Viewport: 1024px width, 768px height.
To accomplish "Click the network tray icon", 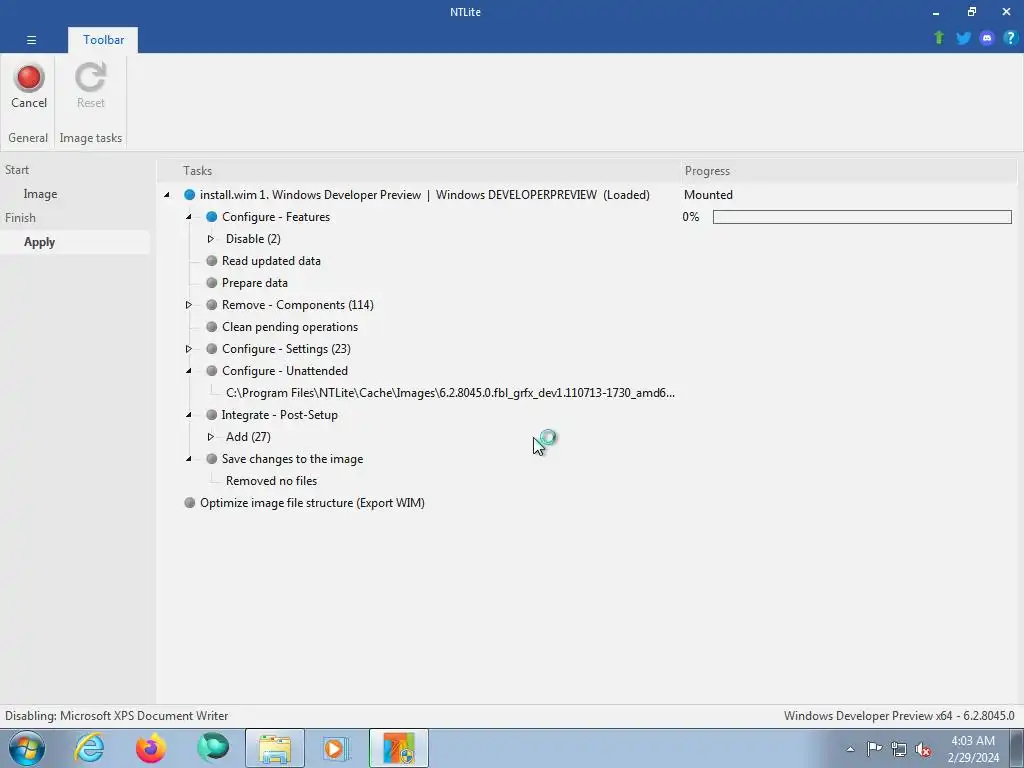I will pos(899,750).
